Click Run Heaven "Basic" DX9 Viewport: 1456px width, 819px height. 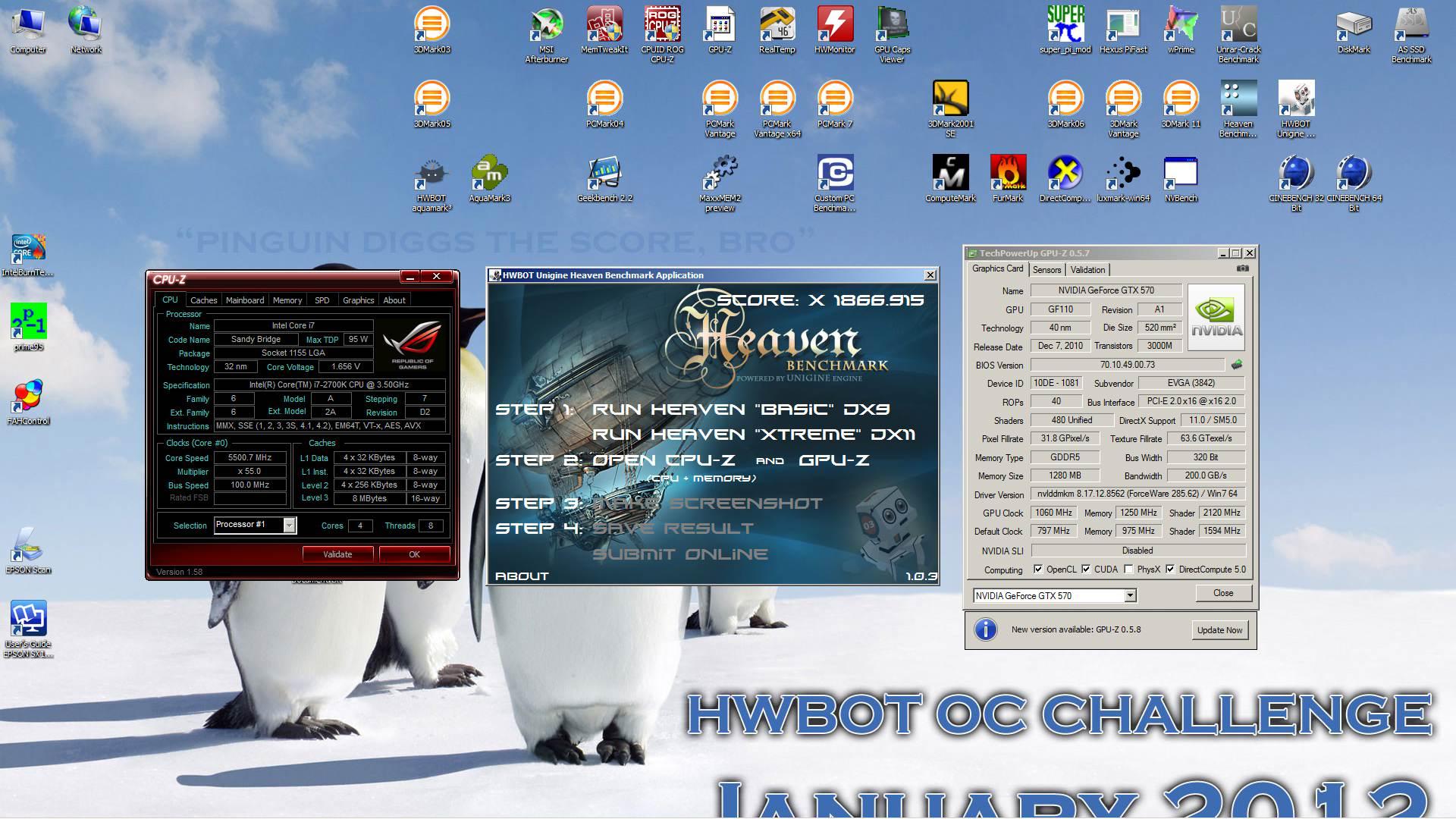click(740, 409)
